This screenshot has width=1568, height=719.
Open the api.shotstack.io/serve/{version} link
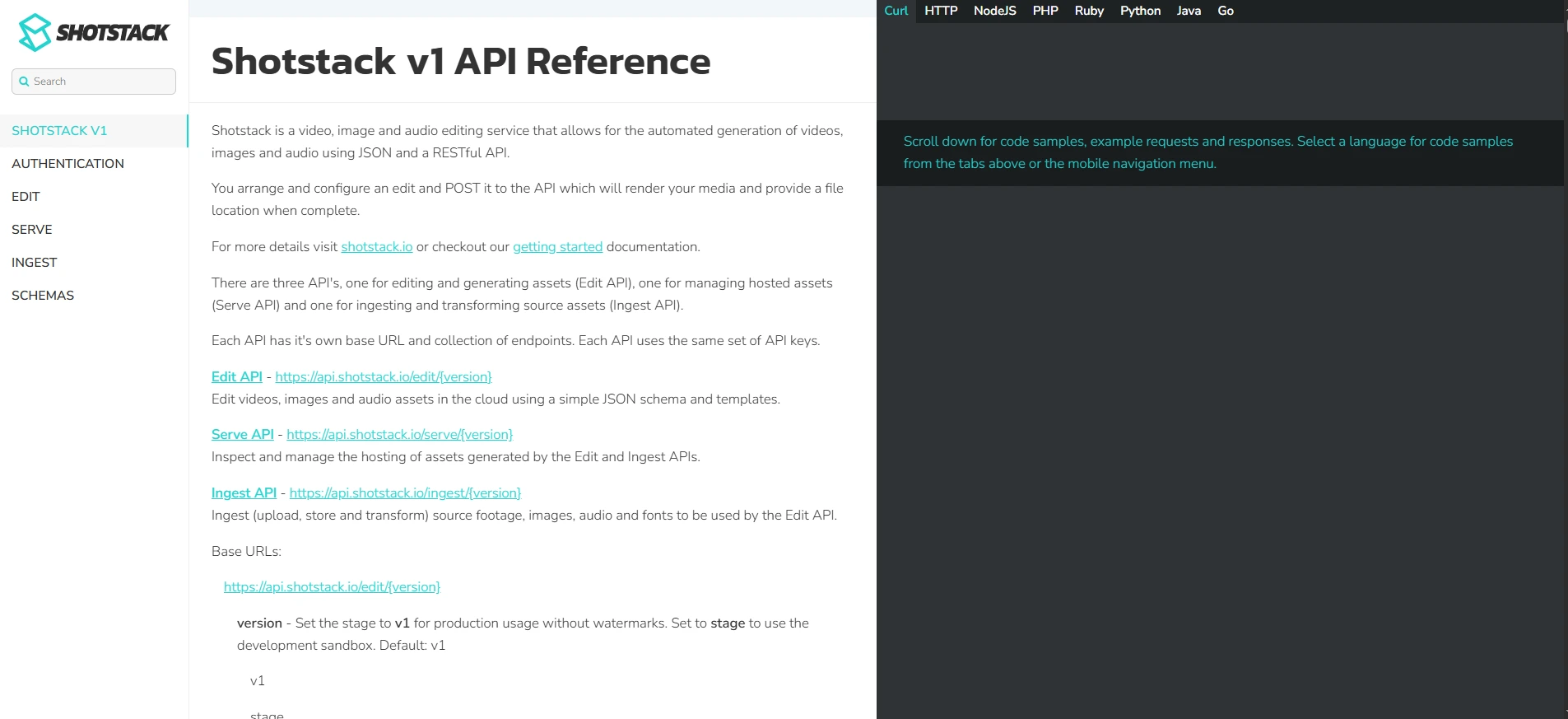[x=399, y=434]
